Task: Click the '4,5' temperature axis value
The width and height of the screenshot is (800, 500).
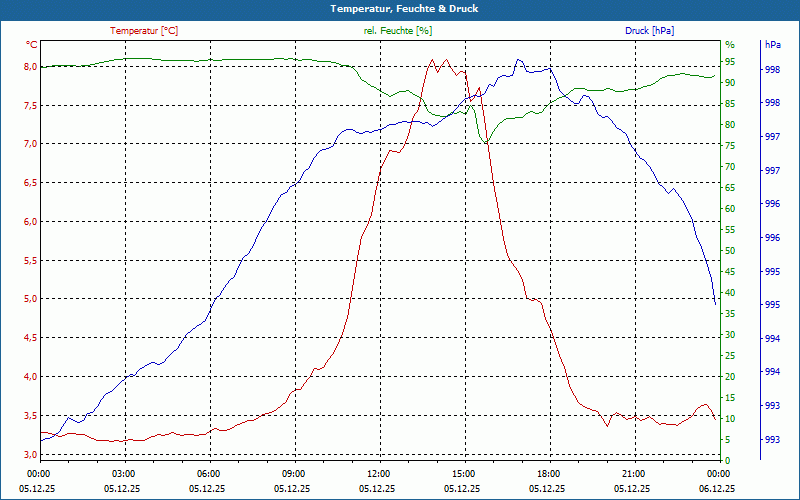Action: 31,338
